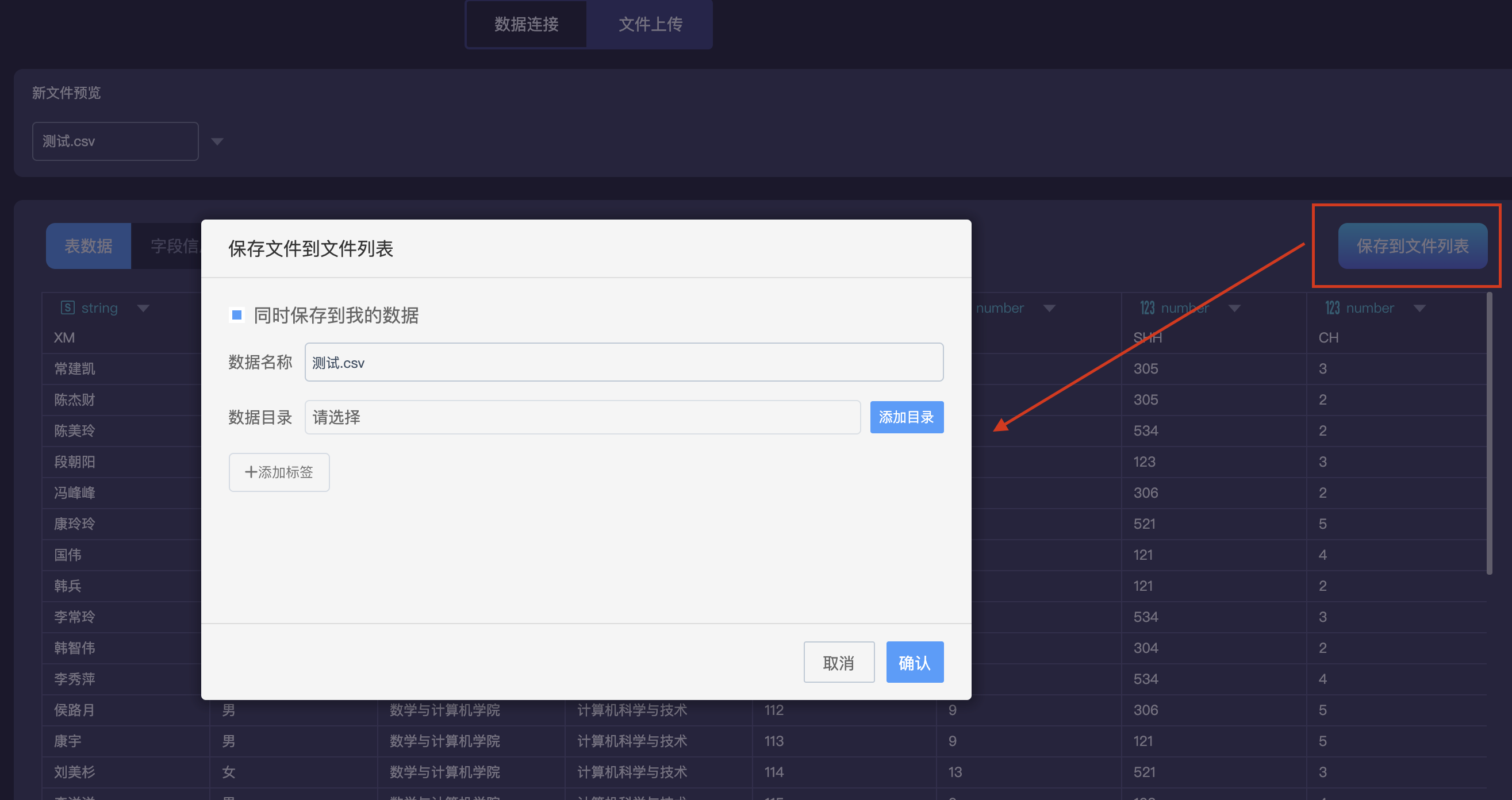The width and height of the screenshot is (1512, 800).
Task: Switch to the 文件上传 tab
Action: [650, 24]
